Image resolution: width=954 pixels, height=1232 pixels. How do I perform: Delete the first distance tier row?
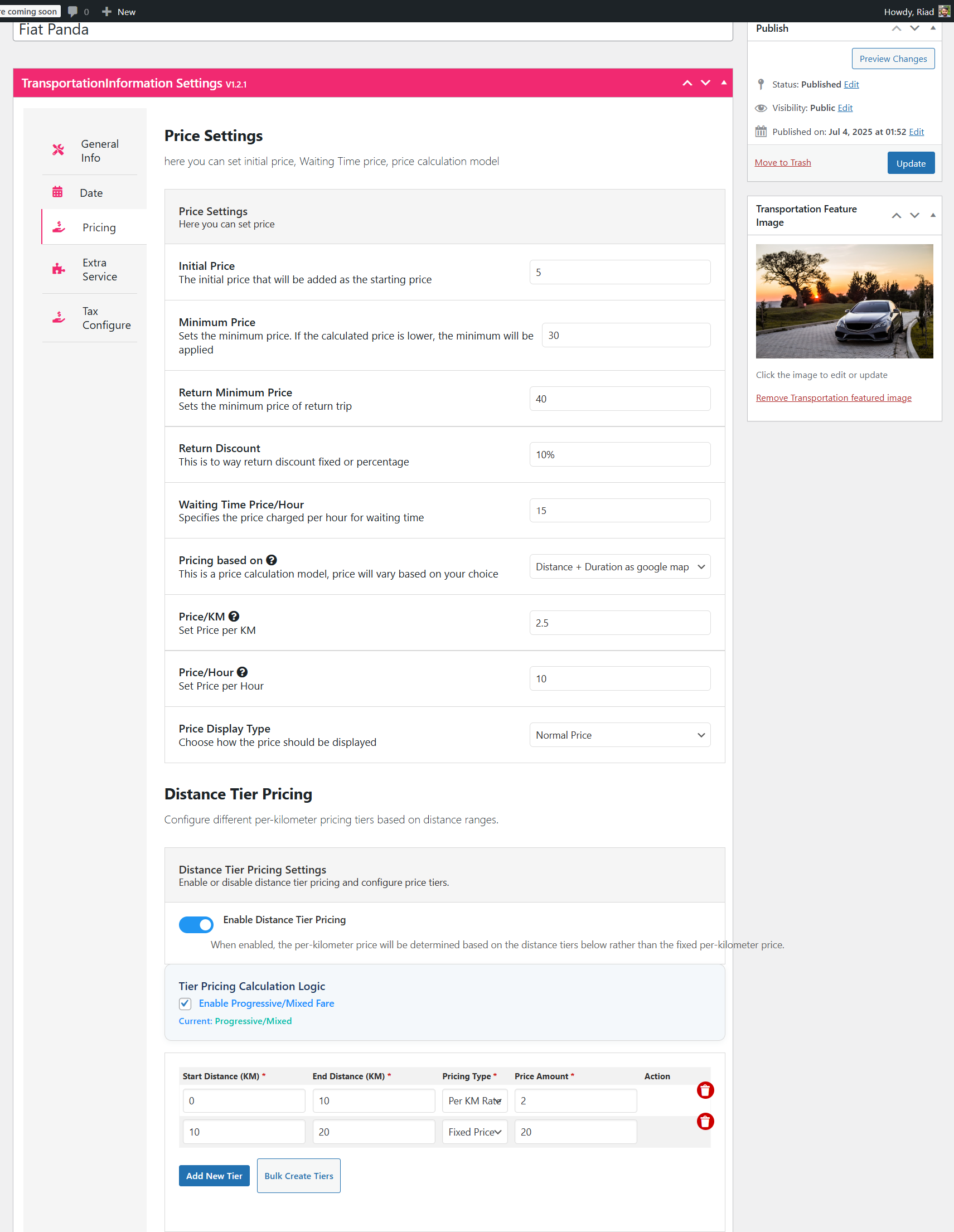coord(705,1090)
